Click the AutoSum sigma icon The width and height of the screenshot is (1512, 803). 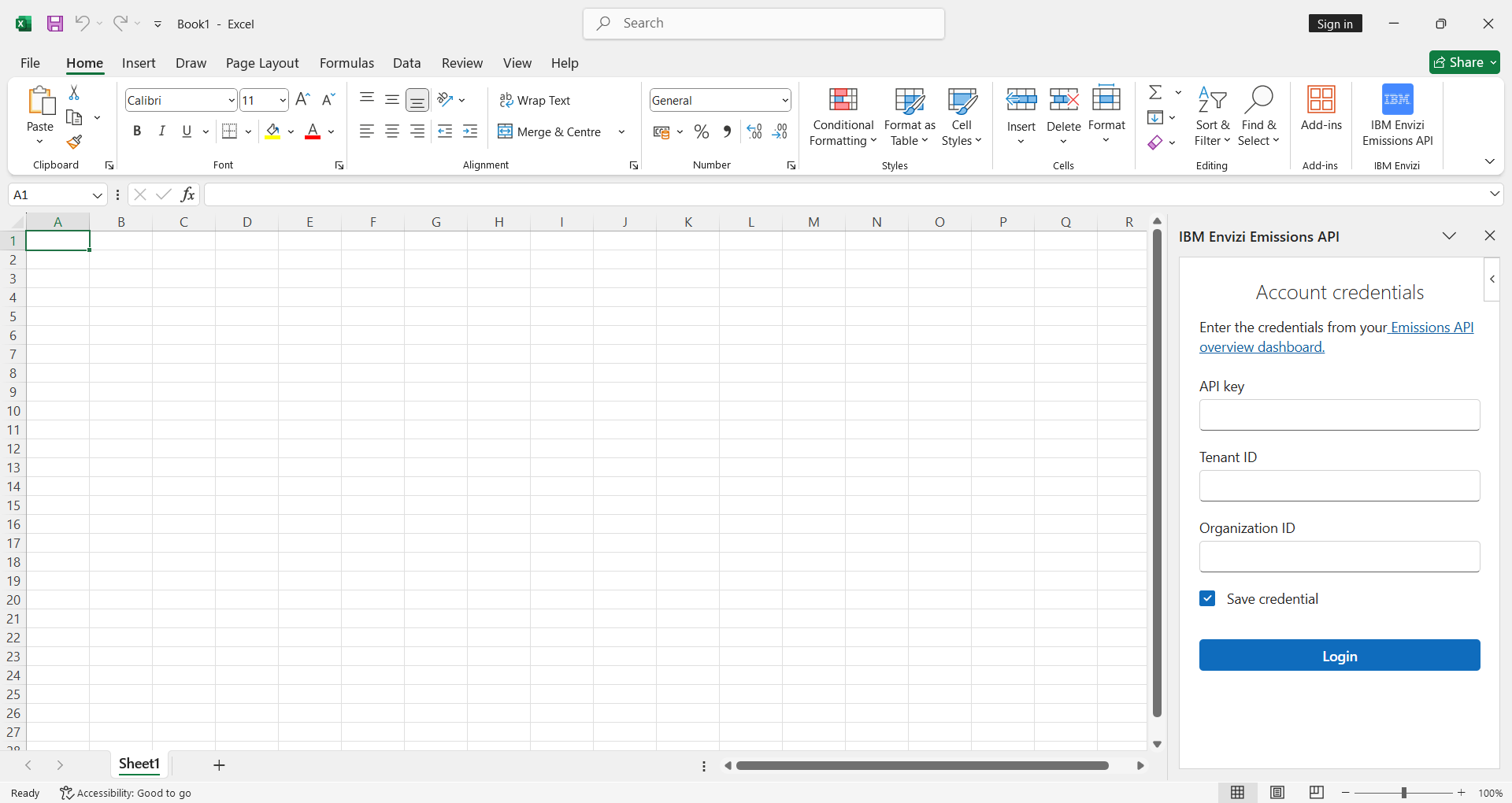1155,93
